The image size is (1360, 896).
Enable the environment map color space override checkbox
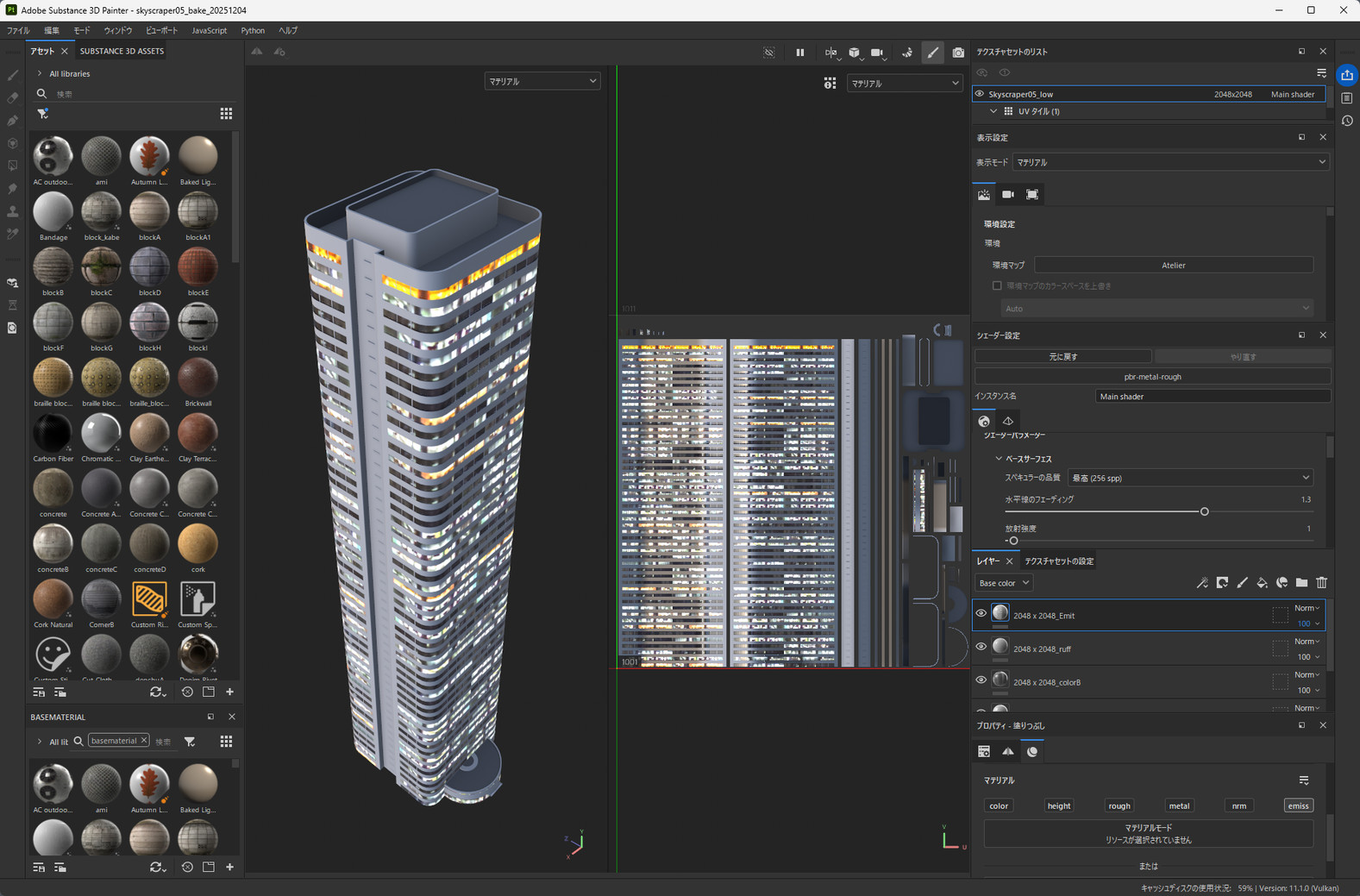[997, 285]
